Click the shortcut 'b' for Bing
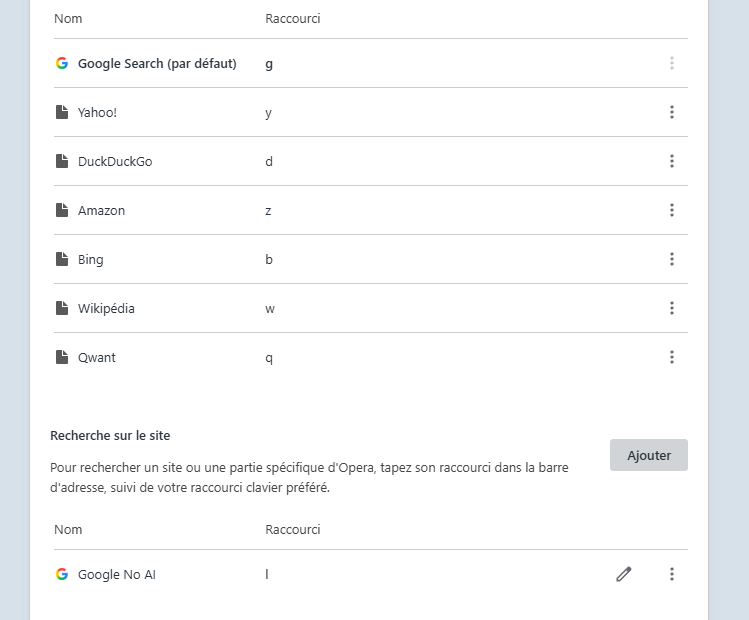749x620 pixels. coord(269,259)
